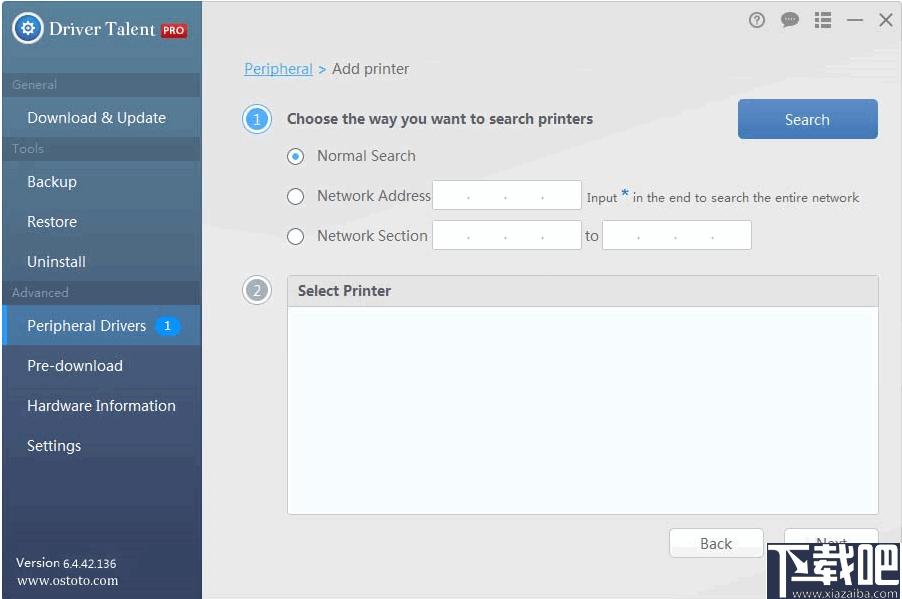This screenshot has height=599, width=902.
Task: Follow the Peripheral breadcrumb link
Action: tap(278, 69)
